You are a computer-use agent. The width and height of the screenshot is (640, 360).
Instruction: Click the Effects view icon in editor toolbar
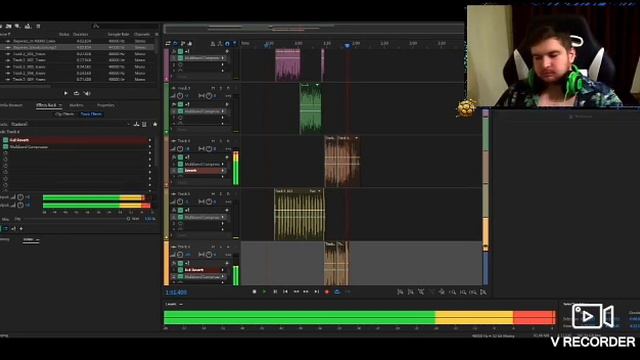coord(176,43)
